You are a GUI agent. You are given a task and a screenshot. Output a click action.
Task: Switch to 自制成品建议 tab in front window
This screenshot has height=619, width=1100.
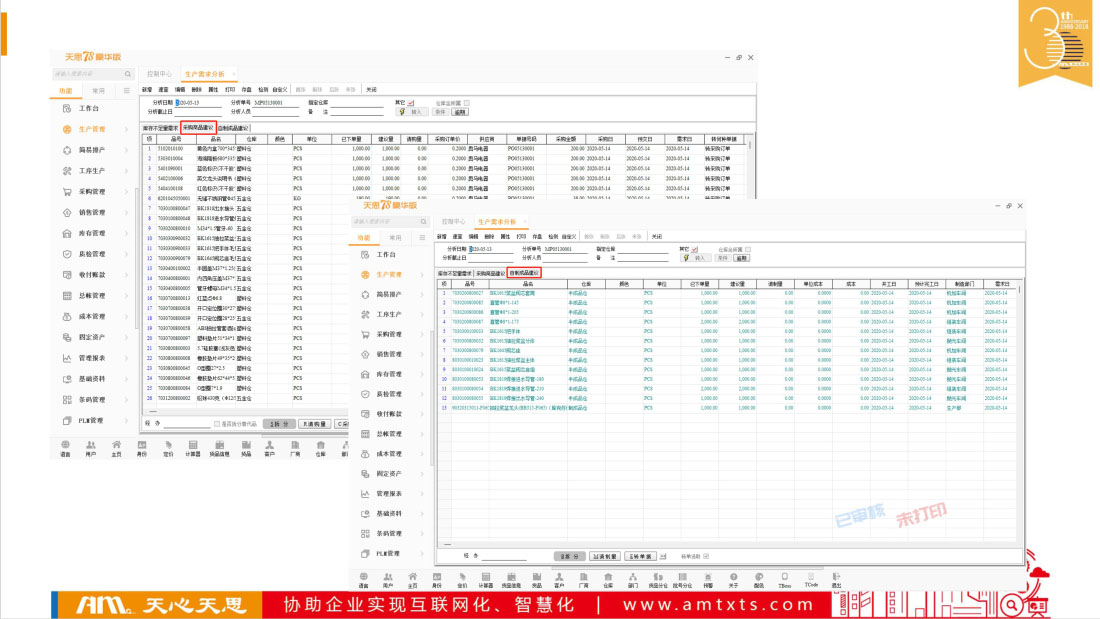click(x=523, y=272)
